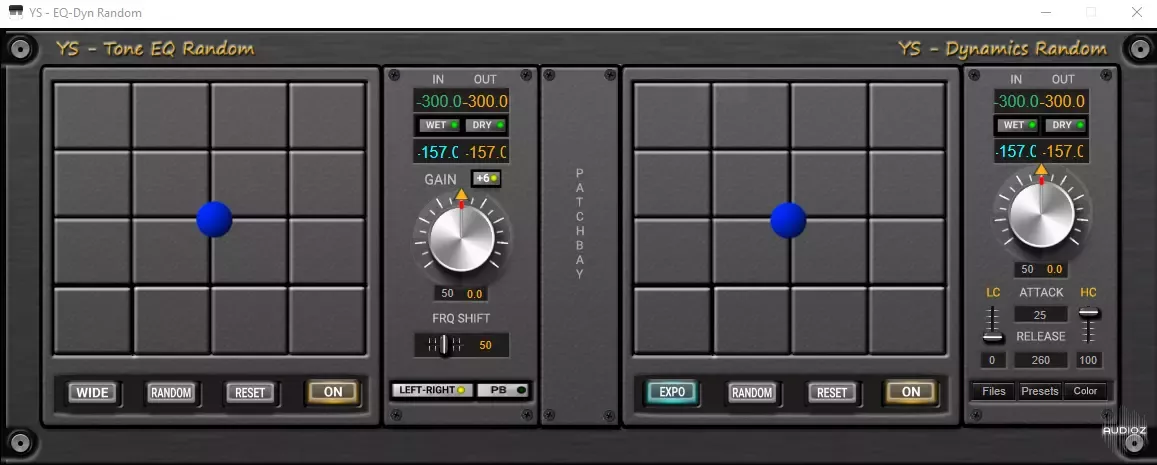Open the Files menu
Viewport: 1157px width, 465px height.
[993, 391]
